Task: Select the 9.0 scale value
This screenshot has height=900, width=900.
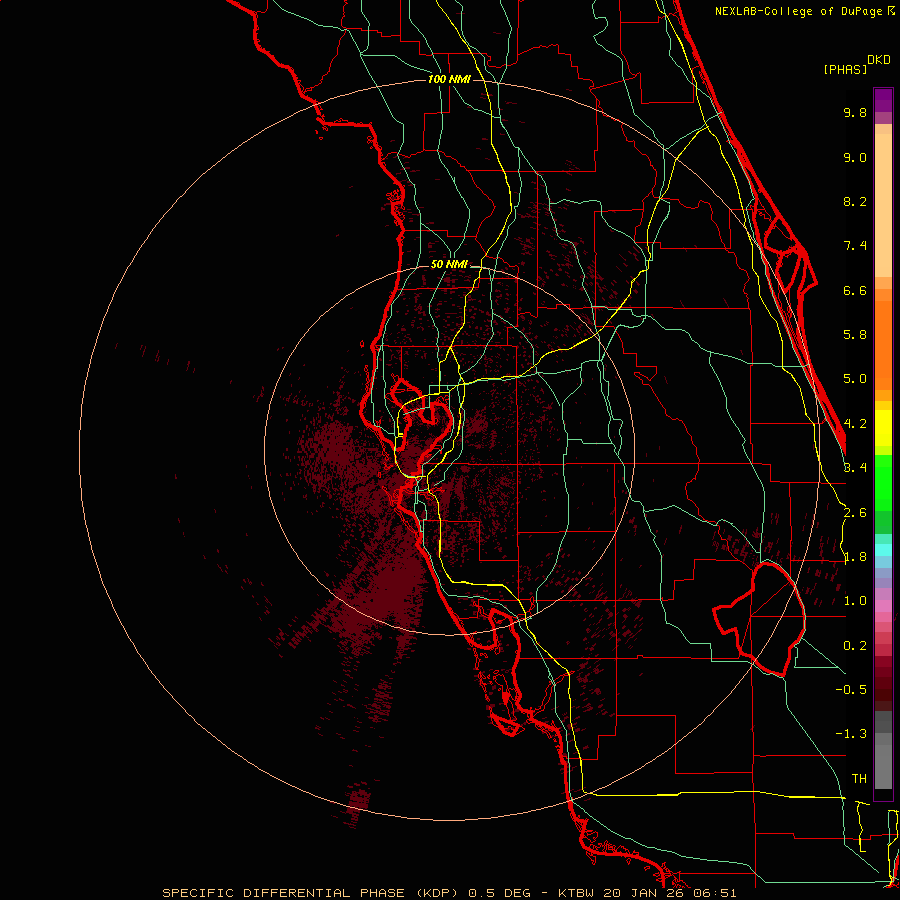Action: [x=855, y=157]
